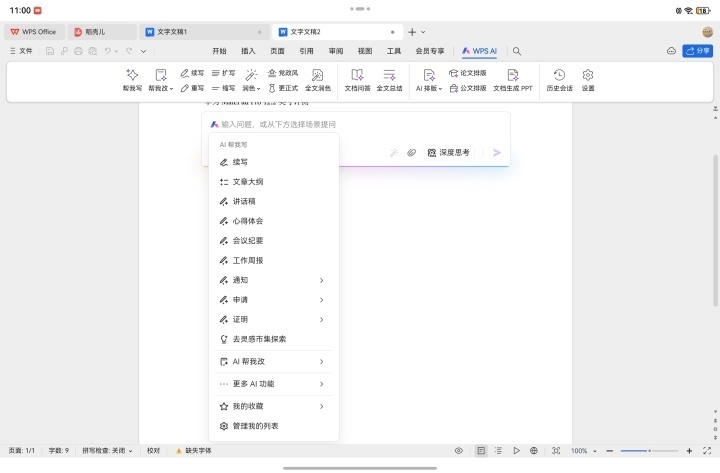Switch to the 页面 ribbon tab
Screen dimensions: 720x473
coord(277,51)
